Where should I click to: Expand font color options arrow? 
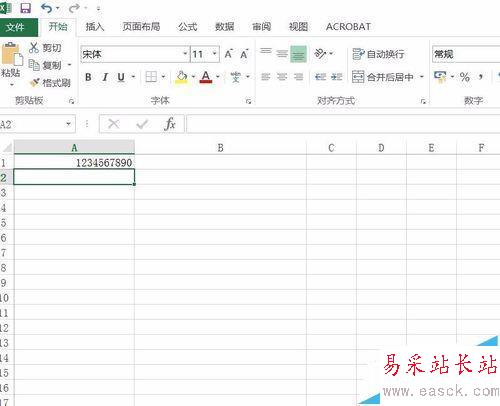[218, 77]
